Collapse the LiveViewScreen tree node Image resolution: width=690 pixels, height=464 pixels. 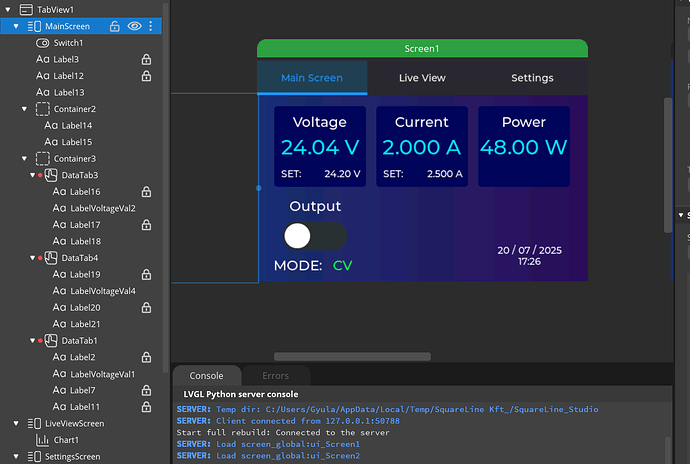click(x=16, y=423)
